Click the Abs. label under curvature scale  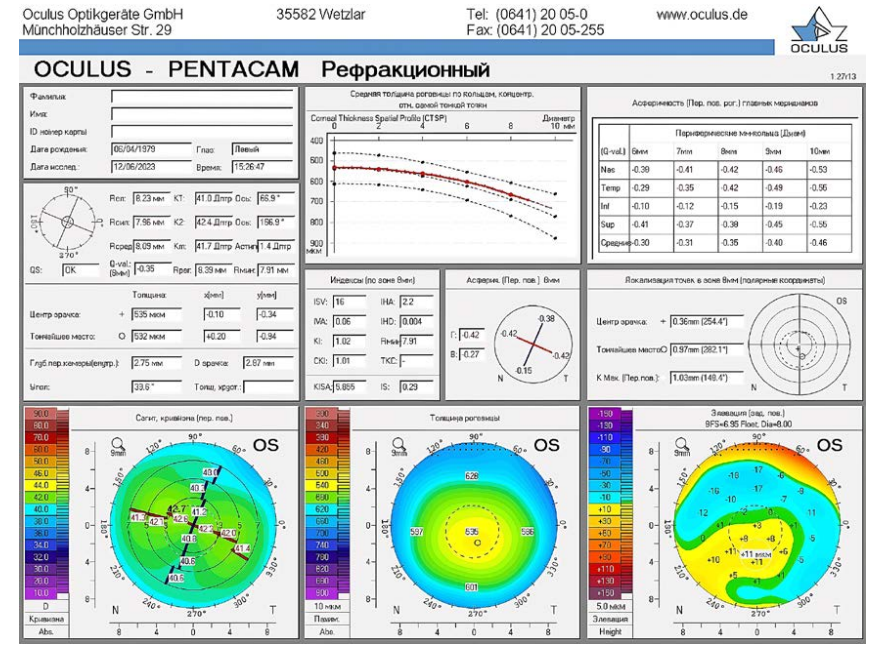(44, 631)
